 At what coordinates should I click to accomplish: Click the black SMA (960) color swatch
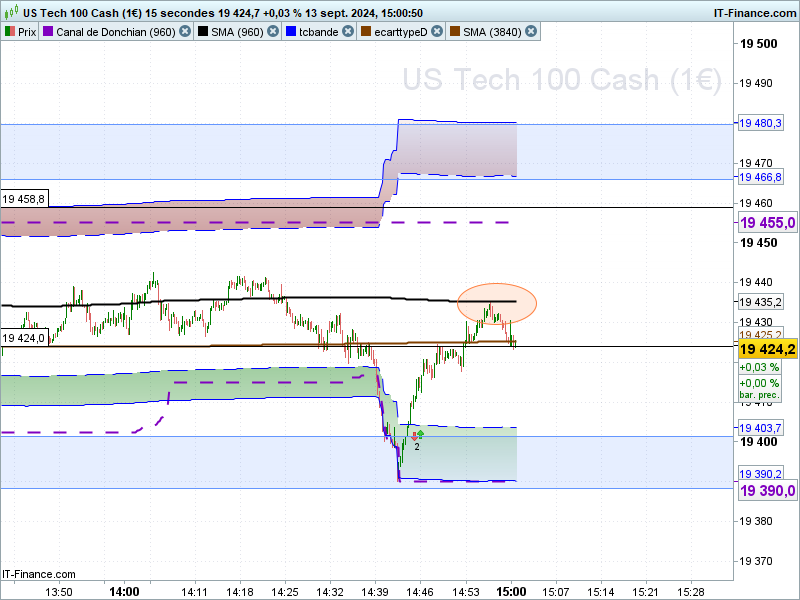[203, 32]
